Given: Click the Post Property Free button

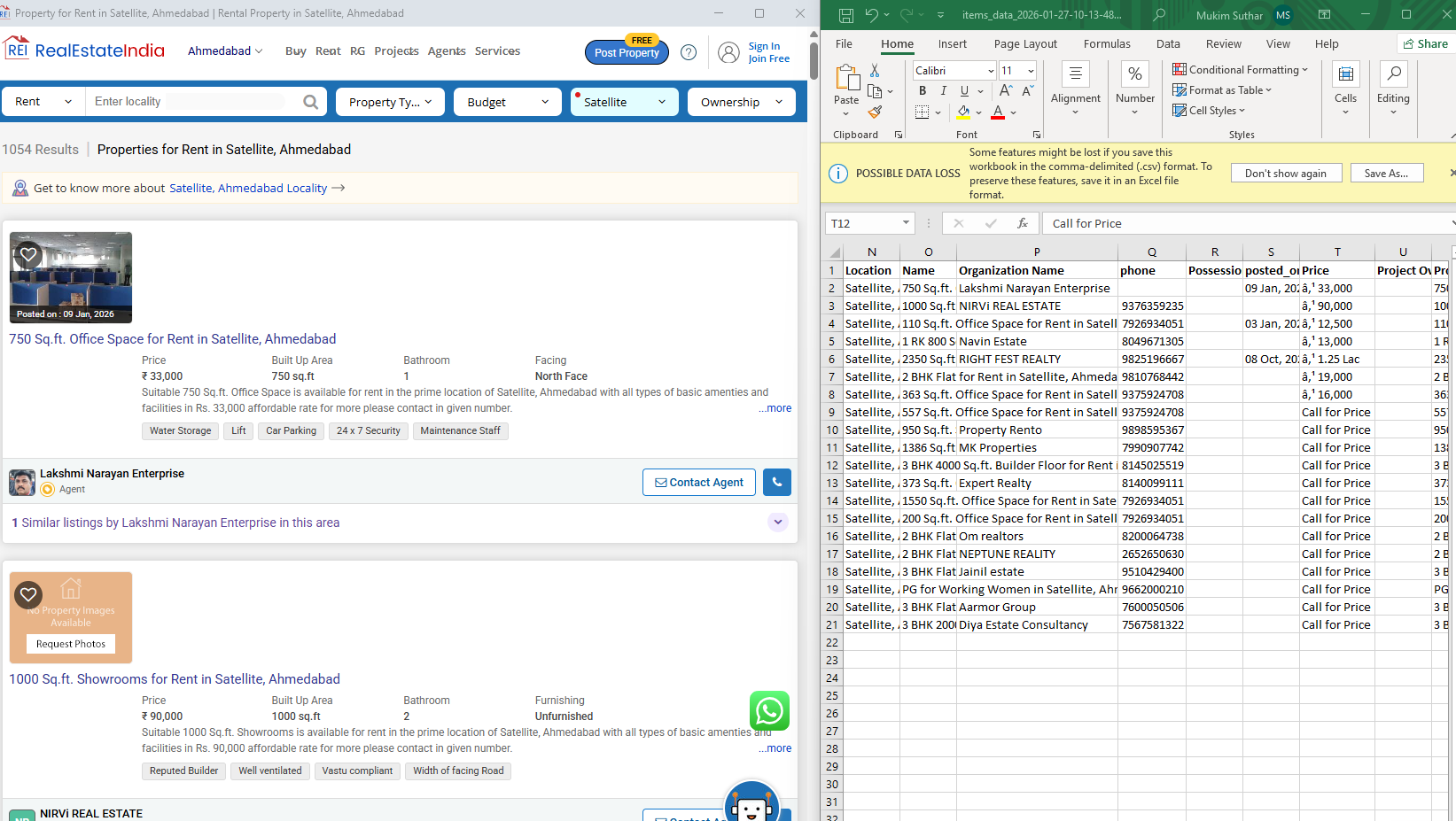Looking at the screenshot, I should tap(627, 51).
